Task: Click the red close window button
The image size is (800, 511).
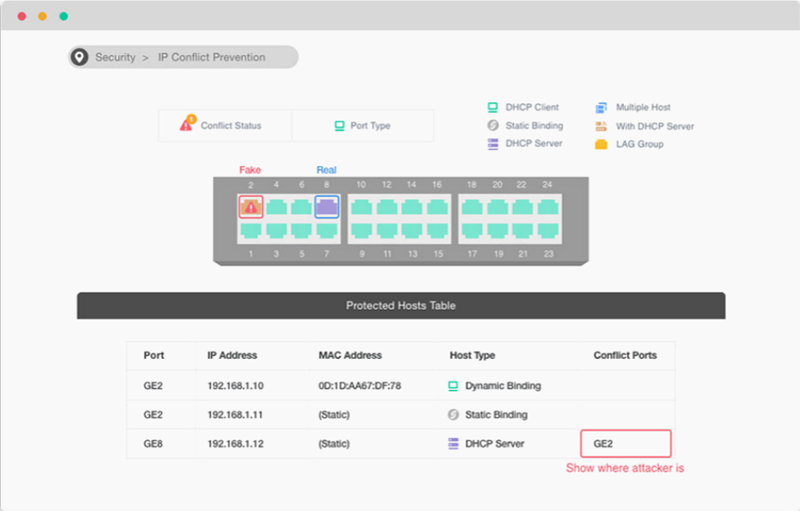Action: tap(22, 16)
